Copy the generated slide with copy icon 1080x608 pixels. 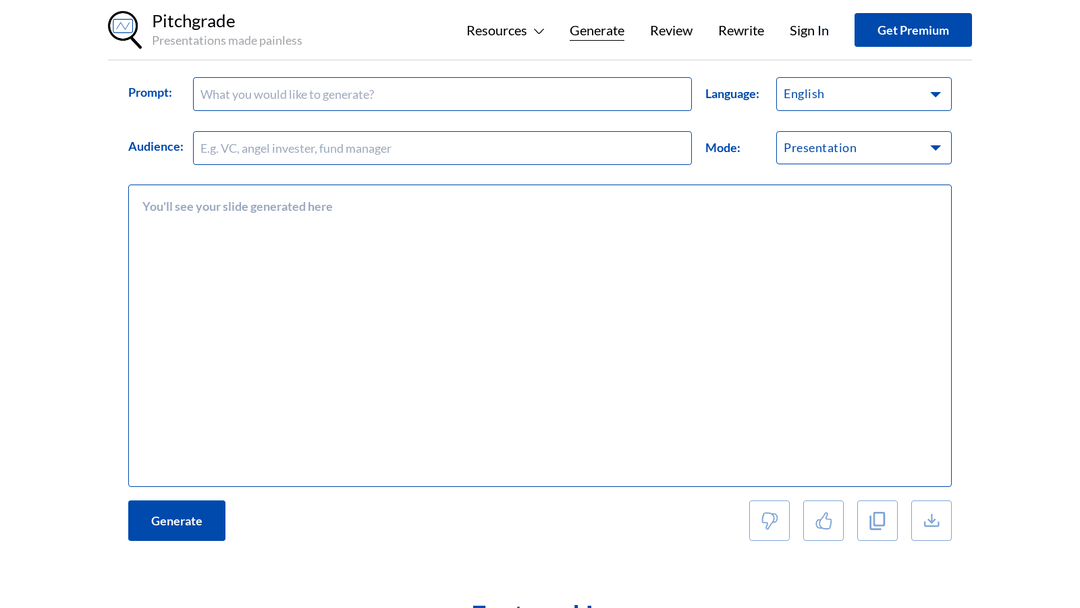[877, 521]
